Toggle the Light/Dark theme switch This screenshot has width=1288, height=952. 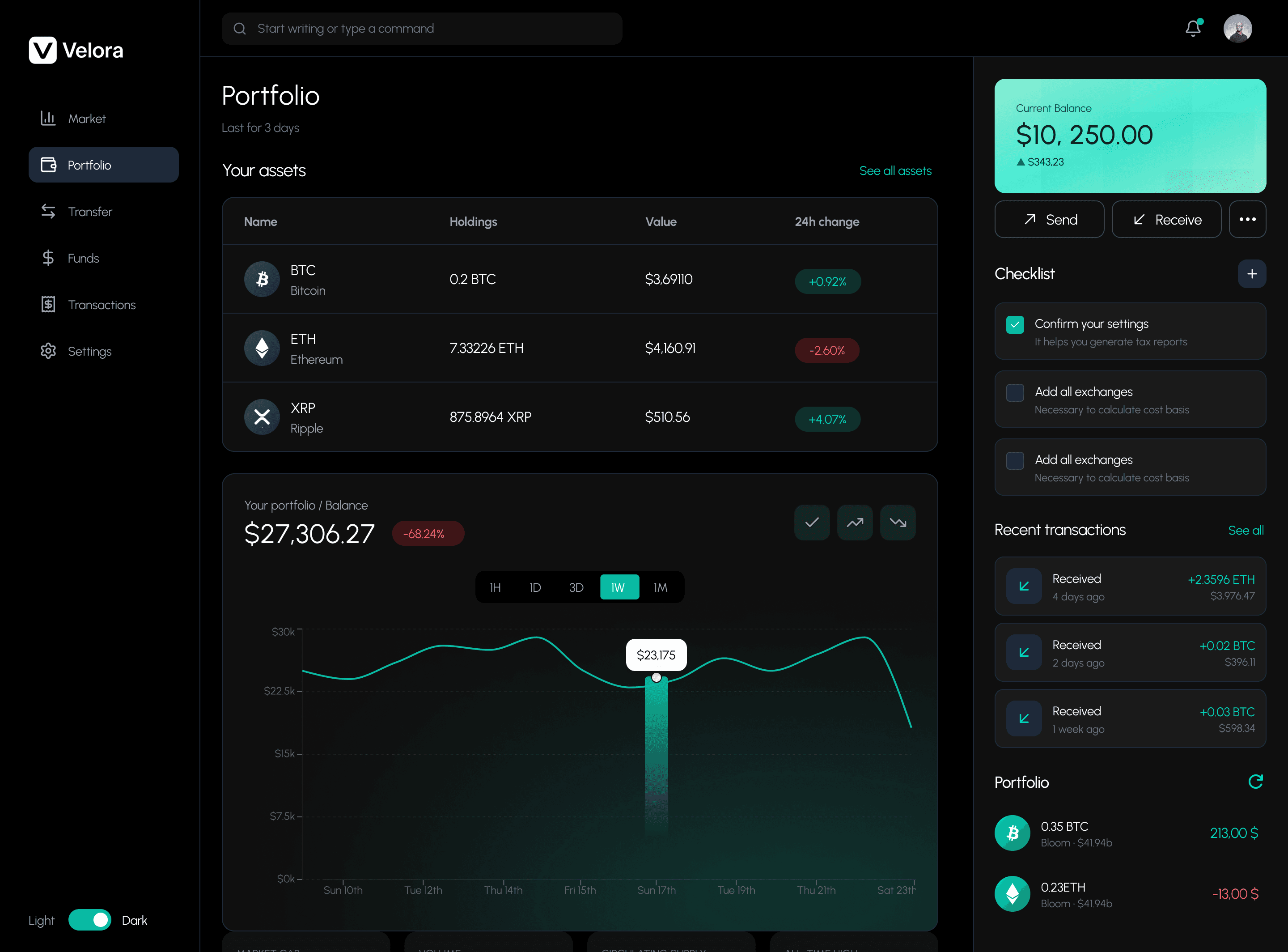click(x=89, y=920)
